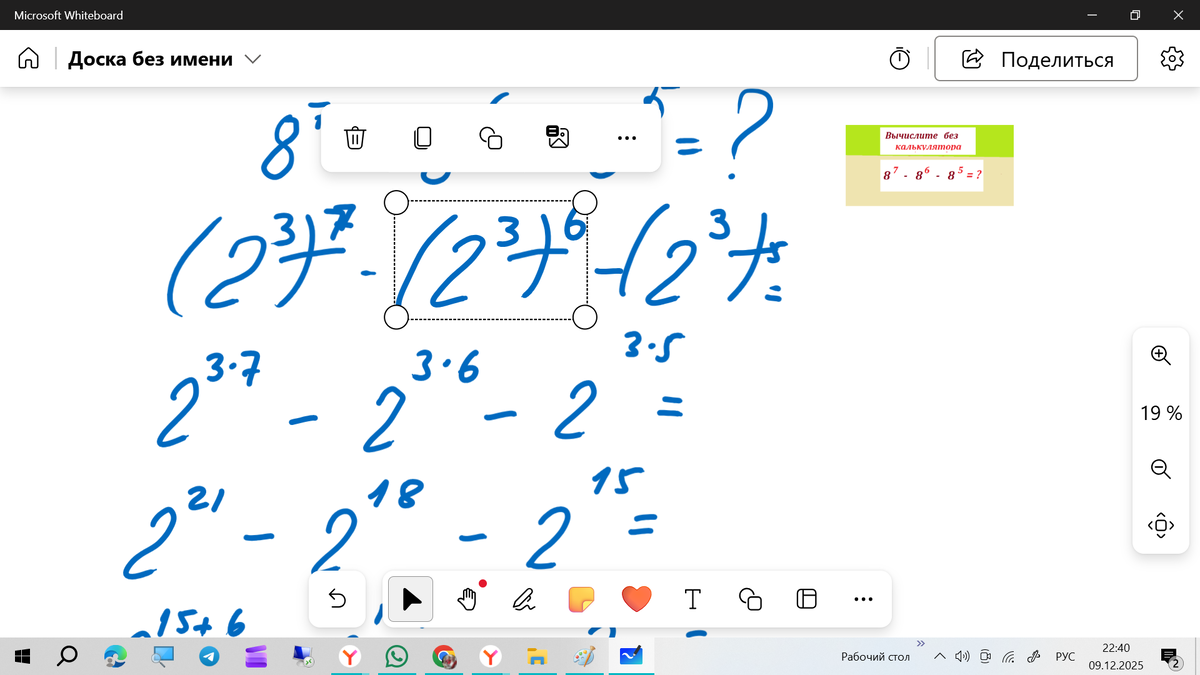Open more options in selection toolbar
Screen dimensions: 1200x675
point(627,138)
